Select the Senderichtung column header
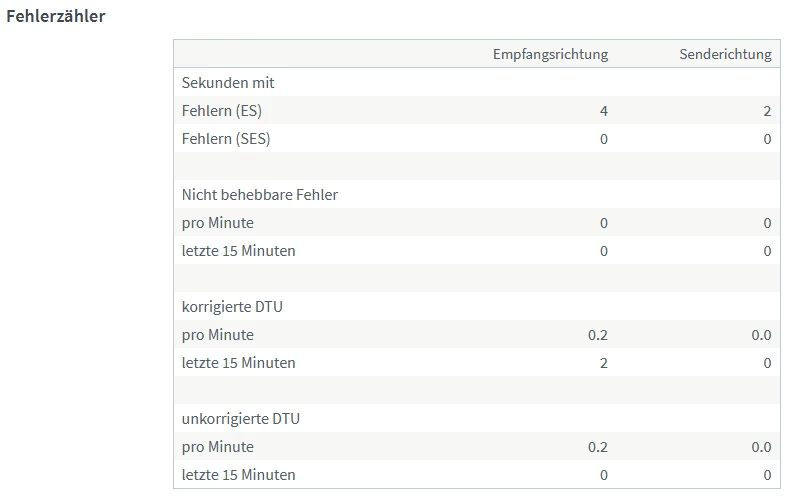Screen dimensions: 793x496 725,54
